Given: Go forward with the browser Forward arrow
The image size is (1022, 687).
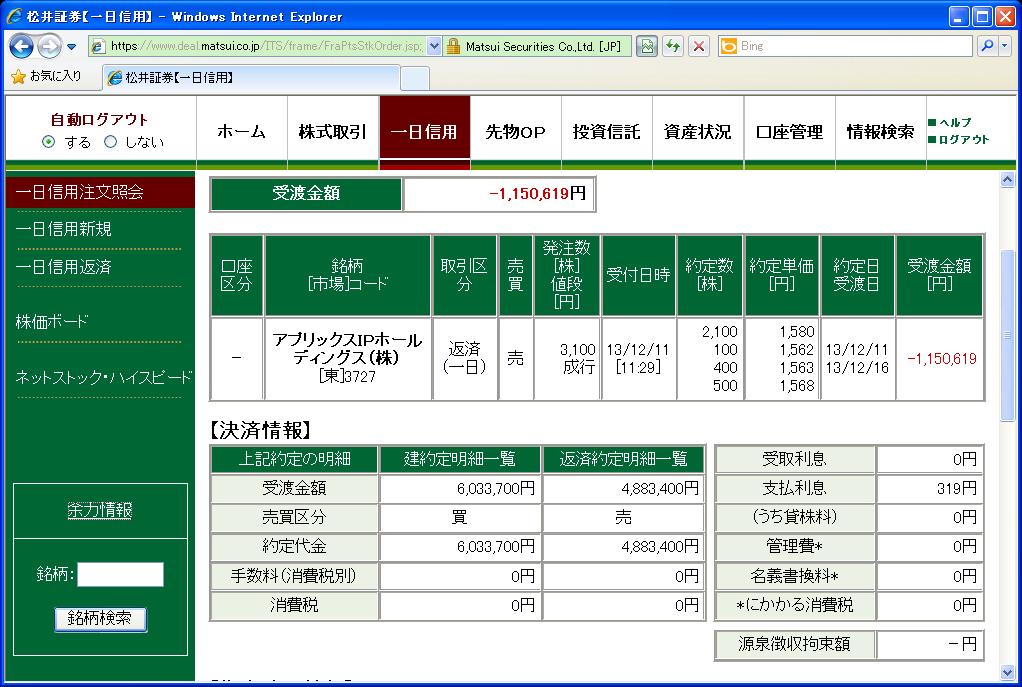Looking at the screenshot, I should click(49, 46).
